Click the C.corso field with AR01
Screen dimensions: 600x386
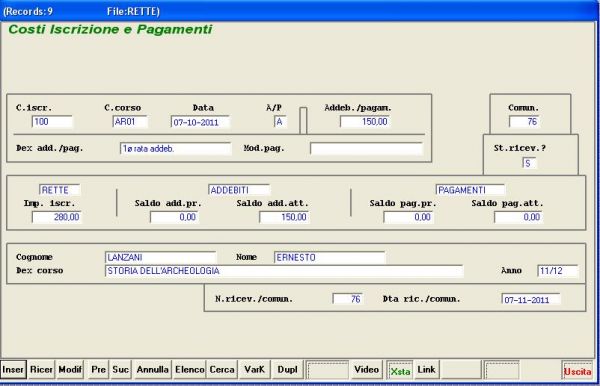click(130, 122)
